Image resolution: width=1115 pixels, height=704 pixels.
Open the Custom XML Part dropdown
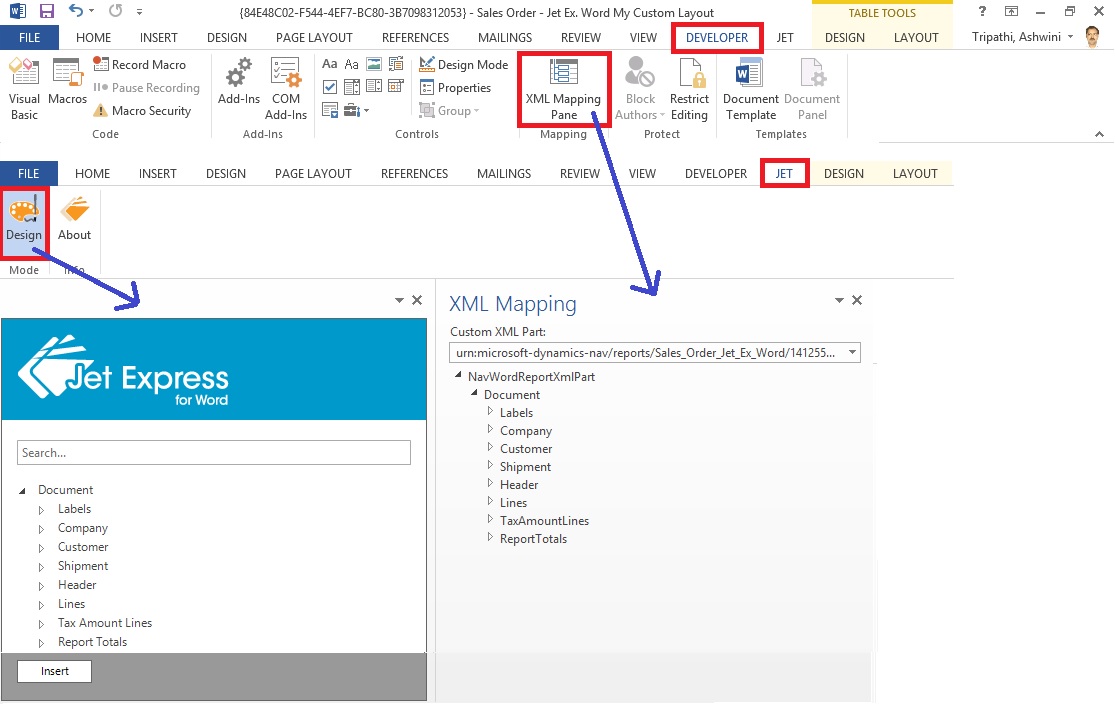[852, 352]
